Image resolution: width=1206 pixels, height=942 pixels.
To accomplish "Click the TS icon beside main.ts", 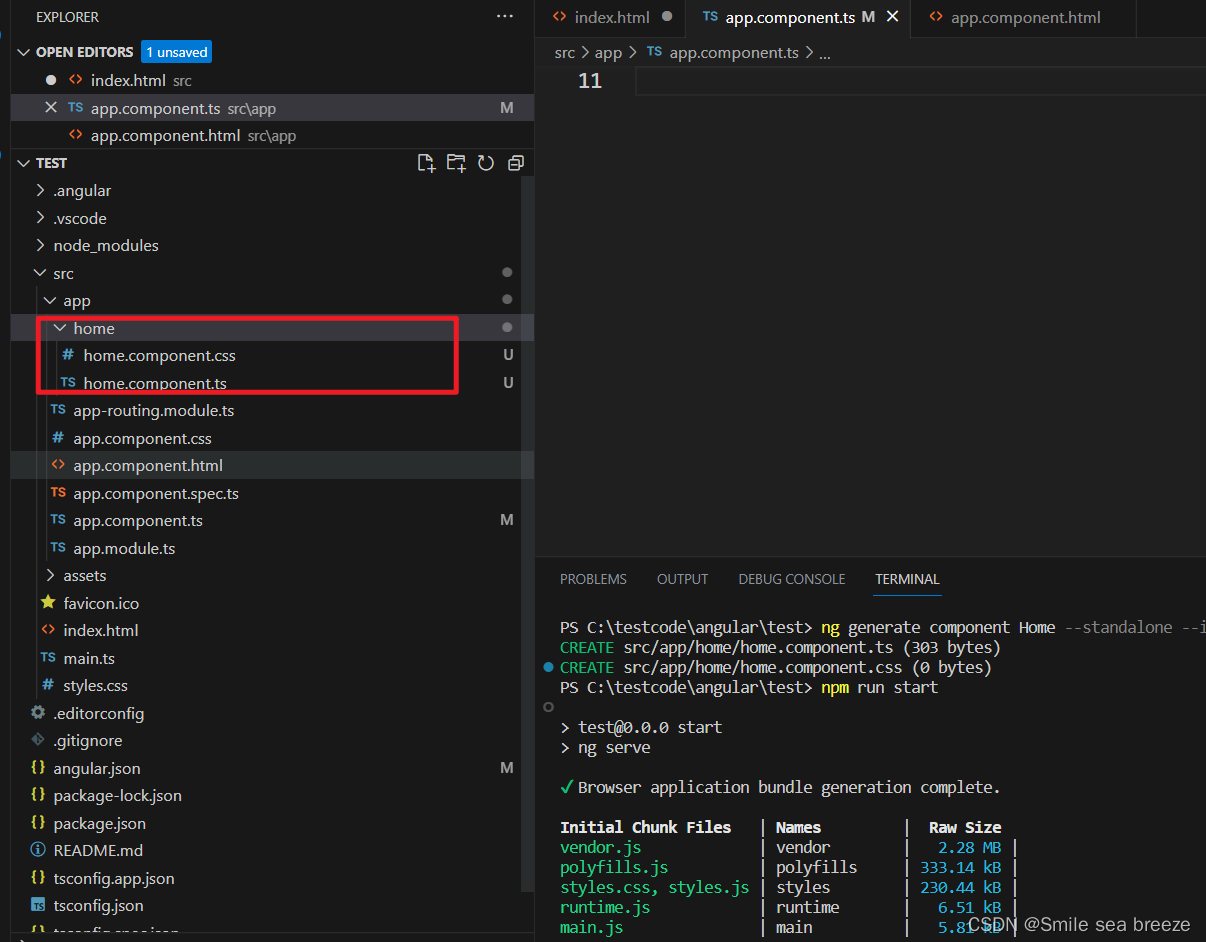I will [x=48, y=658].
